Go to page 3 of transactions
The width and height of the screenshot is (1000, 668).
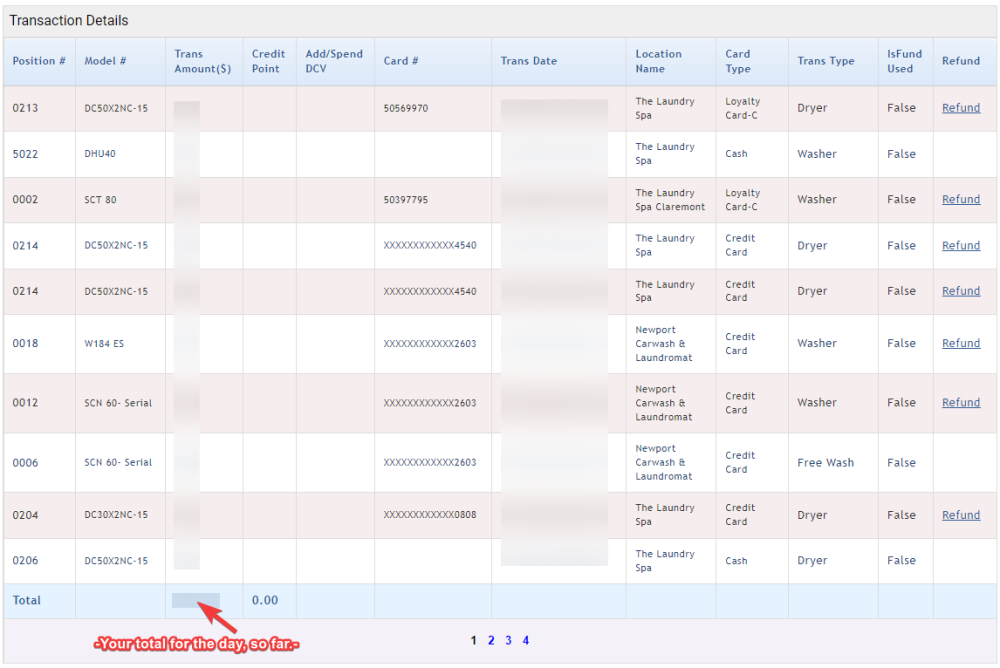click(x=508, y=640)
